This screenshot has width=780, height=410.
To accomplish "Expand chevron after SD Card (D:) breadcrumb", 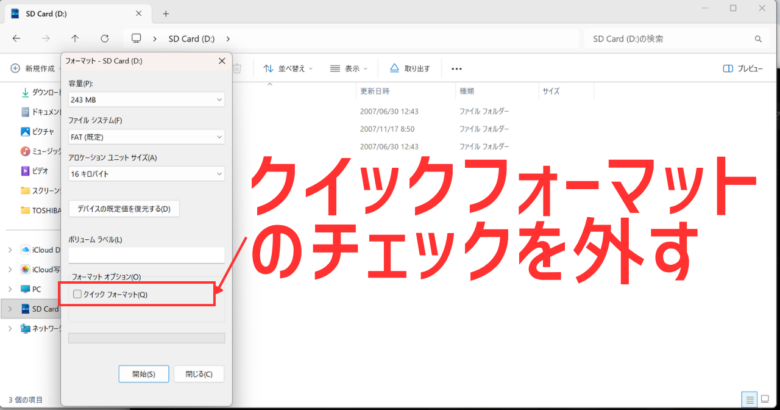I will coord(228,39).
